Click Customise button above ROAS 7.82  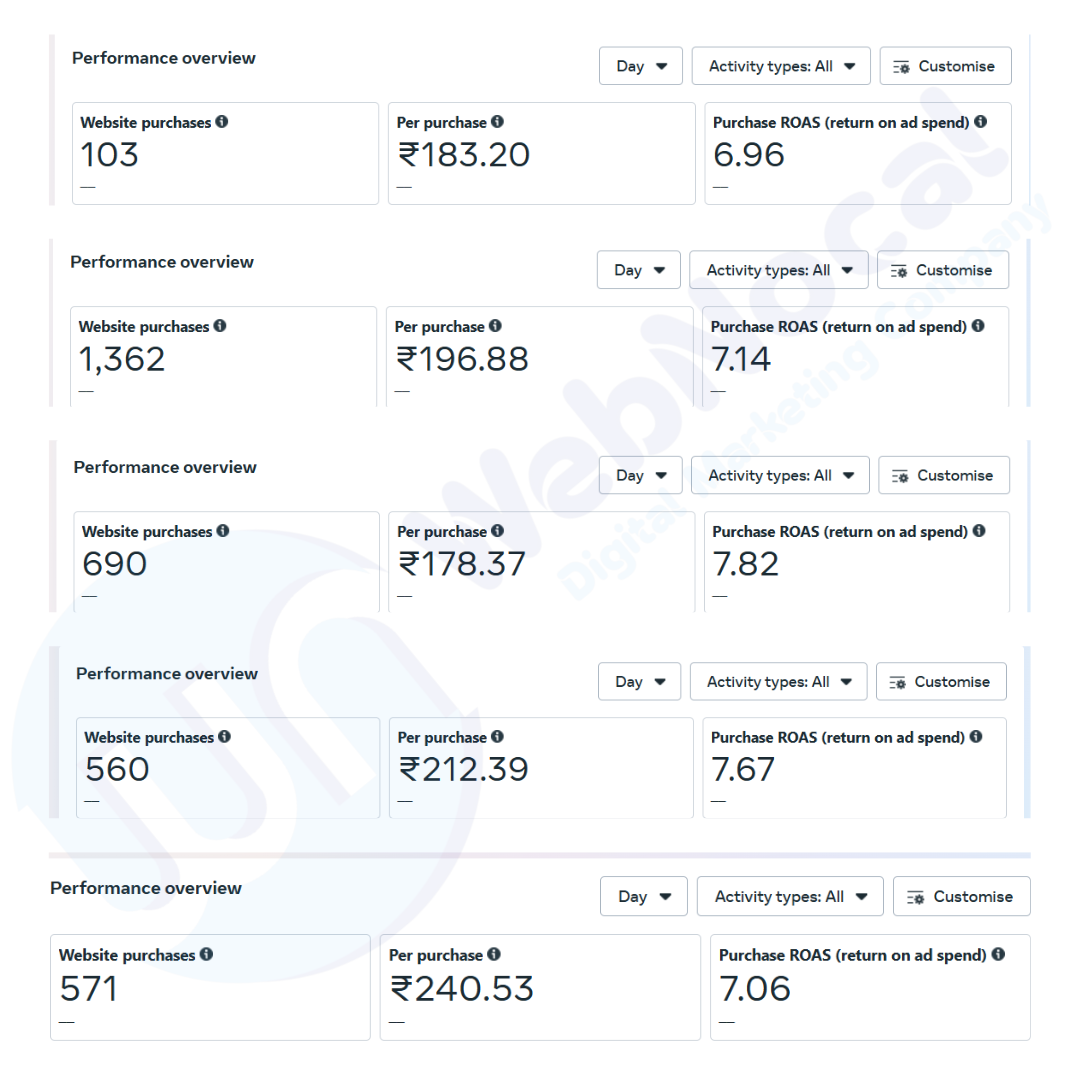click(x=943, y=475)
